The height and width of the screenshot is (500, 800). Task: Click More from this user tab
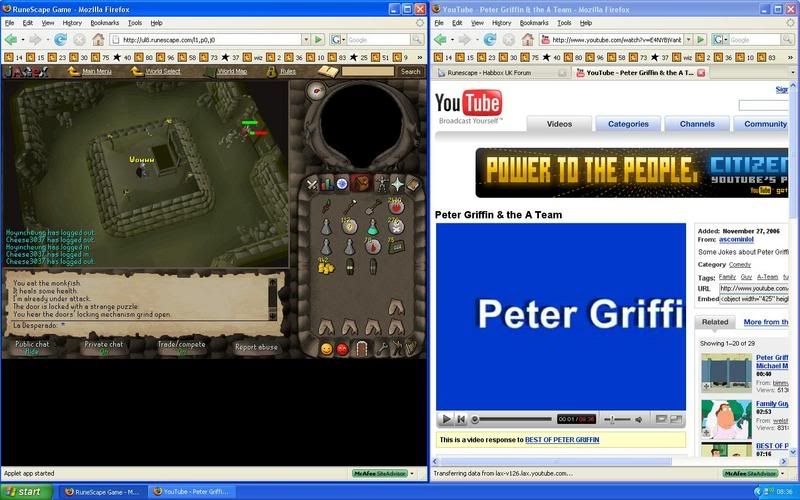(x=766, y=322)
